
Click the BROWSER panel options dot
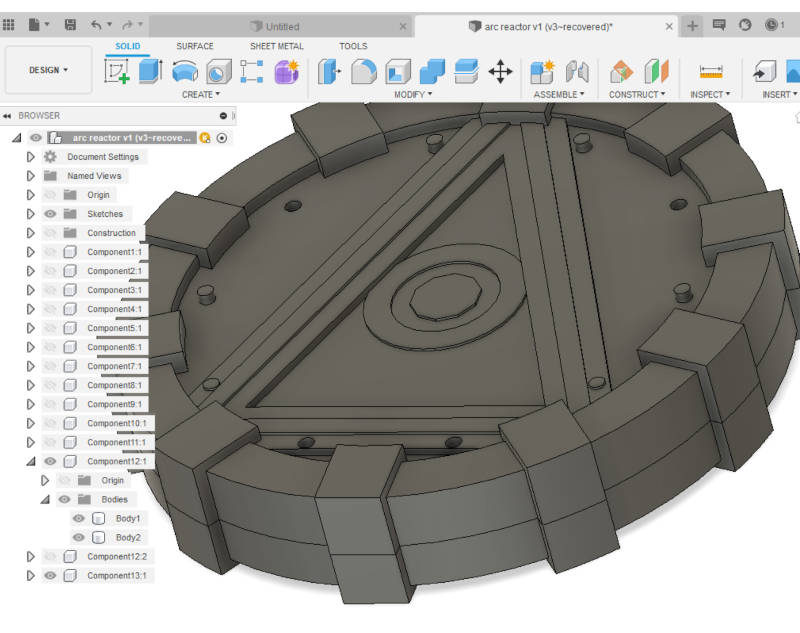click(223, 116)
